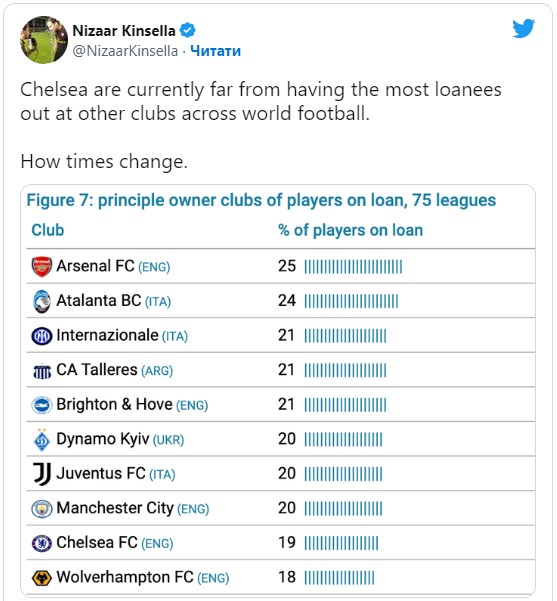This screenshot has width=557, height=601.
Task: Click the Nizaar Kinsella display name
Action: point(124,31)
